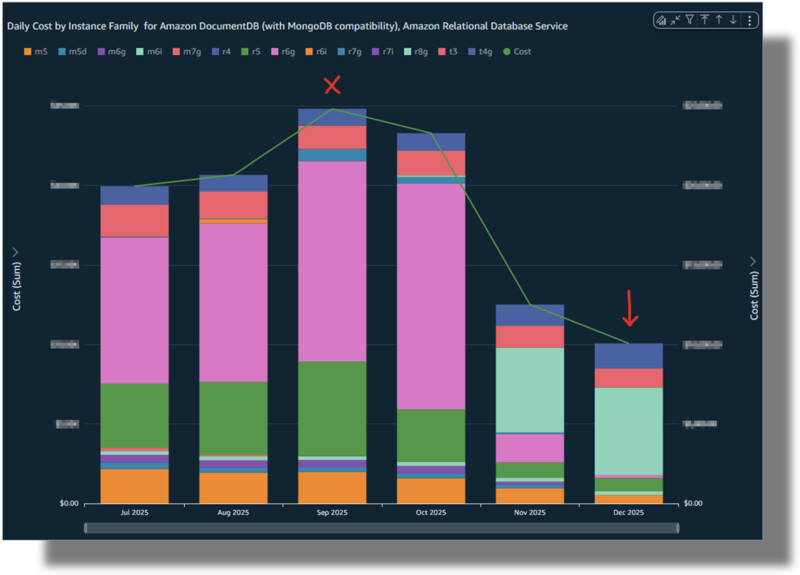Click blue t4g segment in Jul 2025 bar
Image resolution: width=800 pixels, height=575 pixels.
(134, 195)
